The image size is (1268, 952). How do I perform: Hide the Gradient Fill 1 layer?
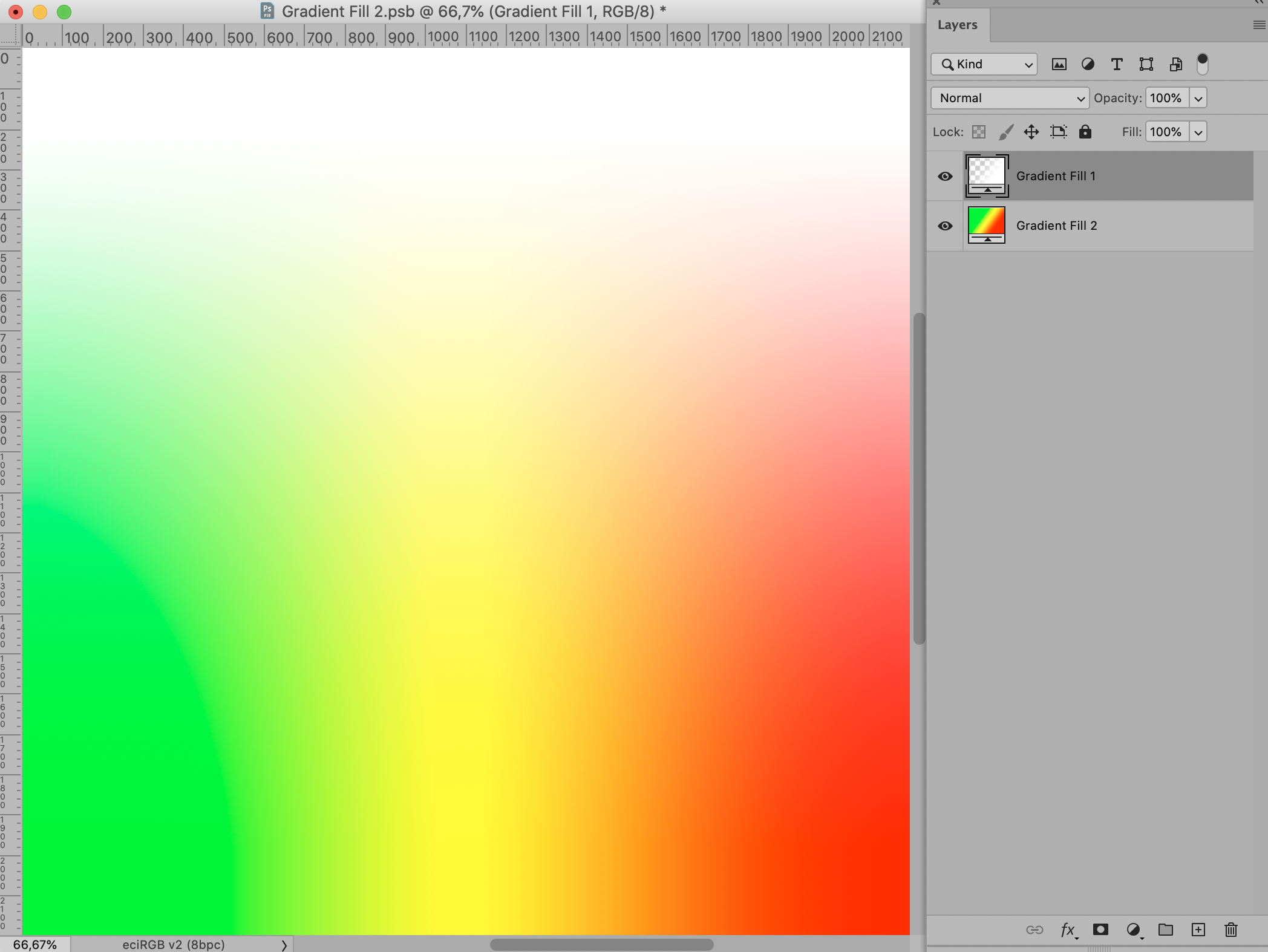tap(945, 177)
